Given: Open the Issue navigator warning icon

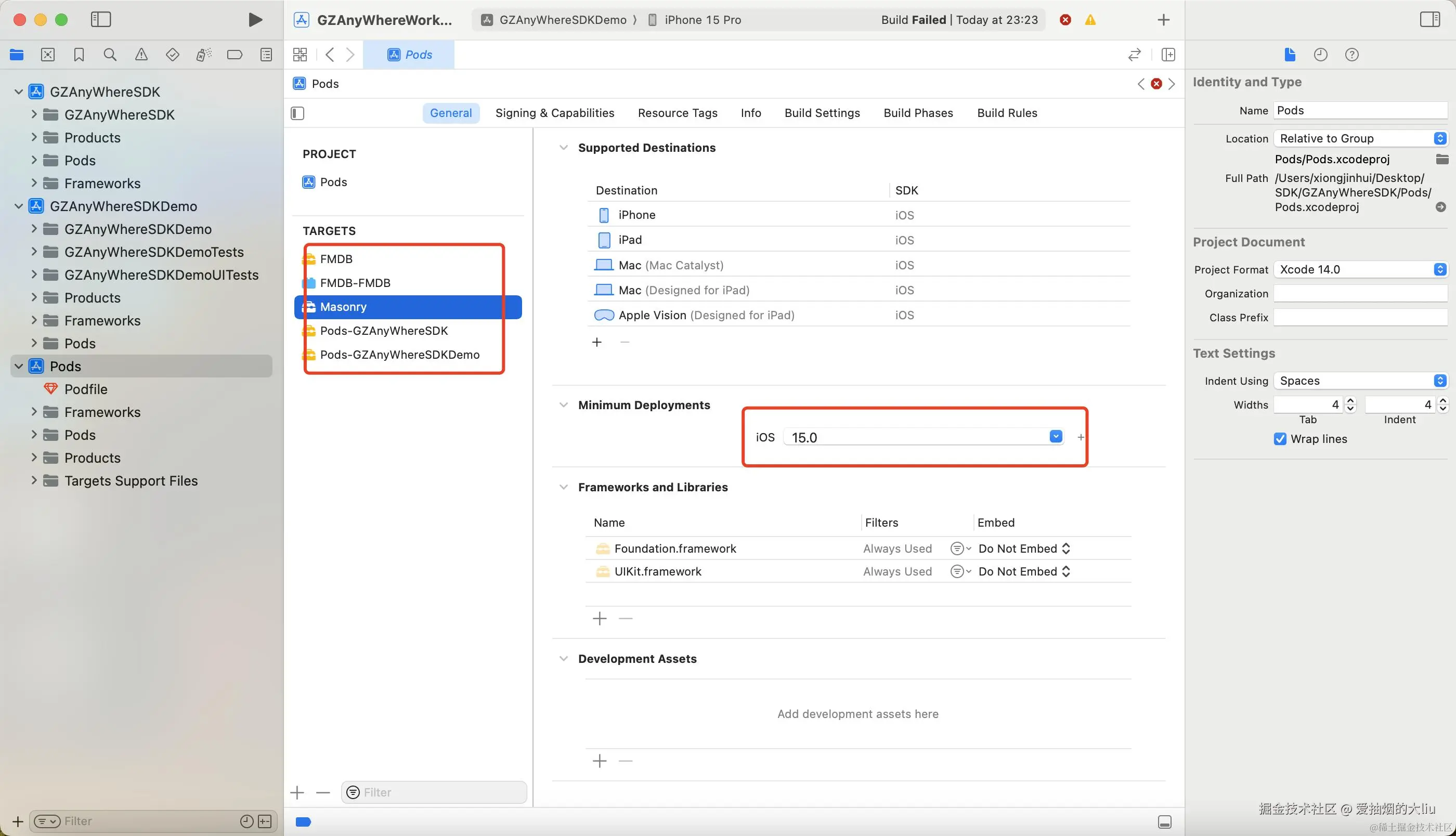Looking at the screenshot, I should (x=141, y=55).
